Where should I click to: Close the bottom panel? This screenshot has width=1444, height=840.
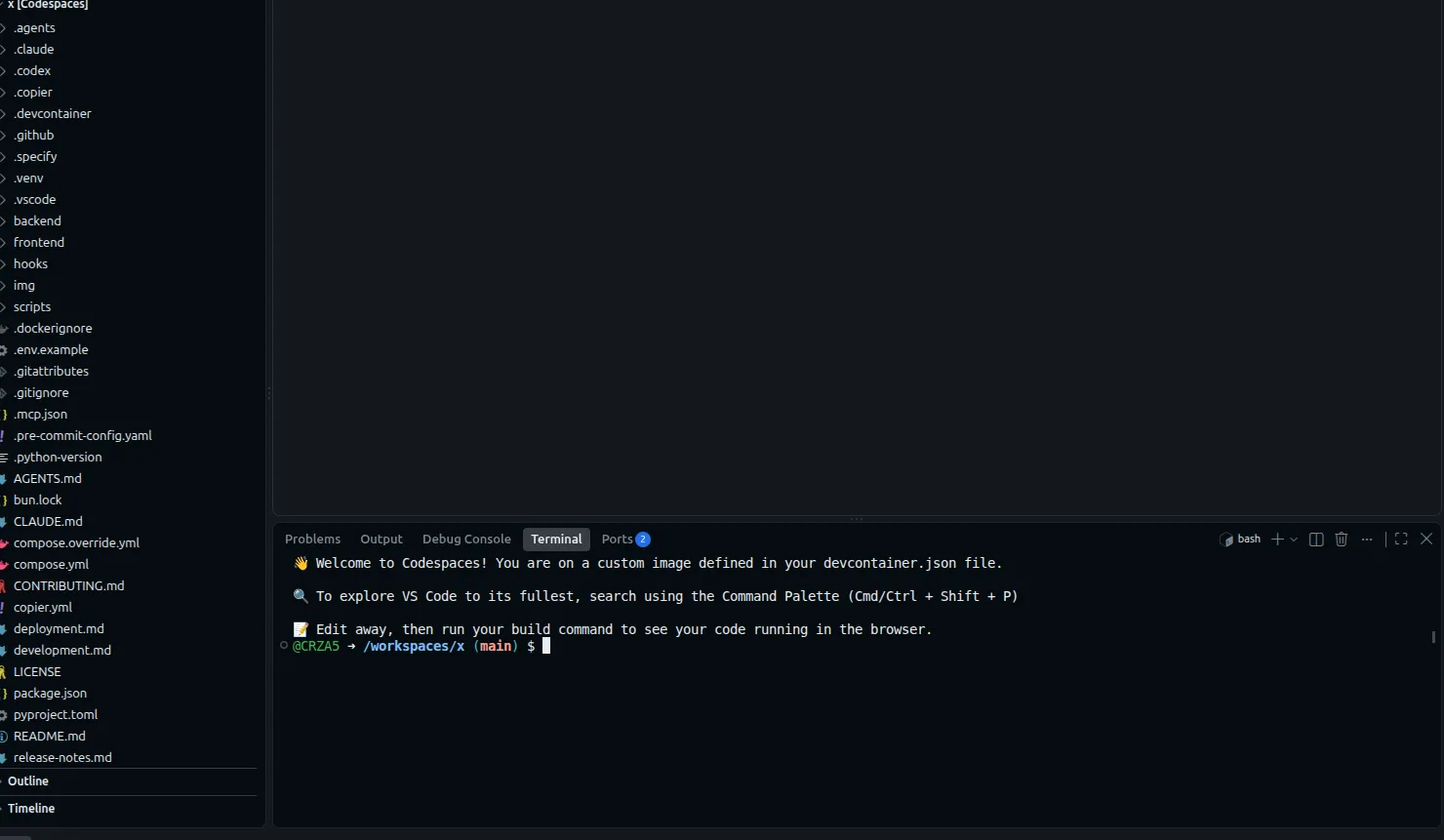point(1426,539)
